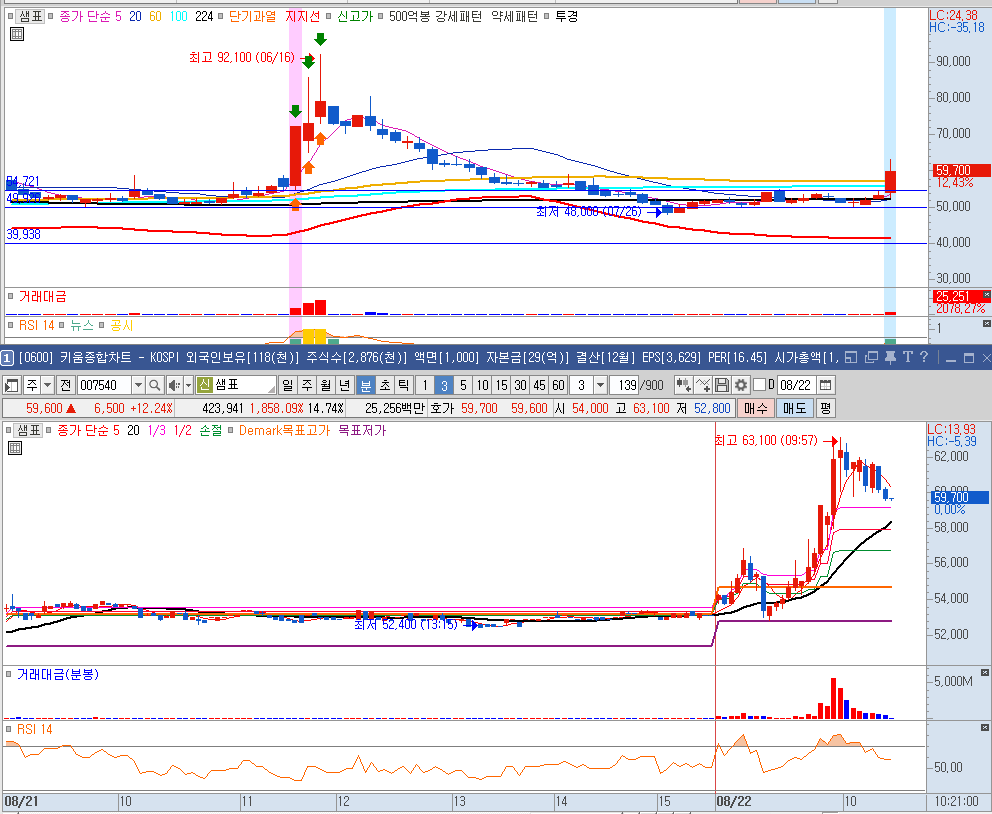Close the RSI 14 panel in upper chart

coord(987,324)
